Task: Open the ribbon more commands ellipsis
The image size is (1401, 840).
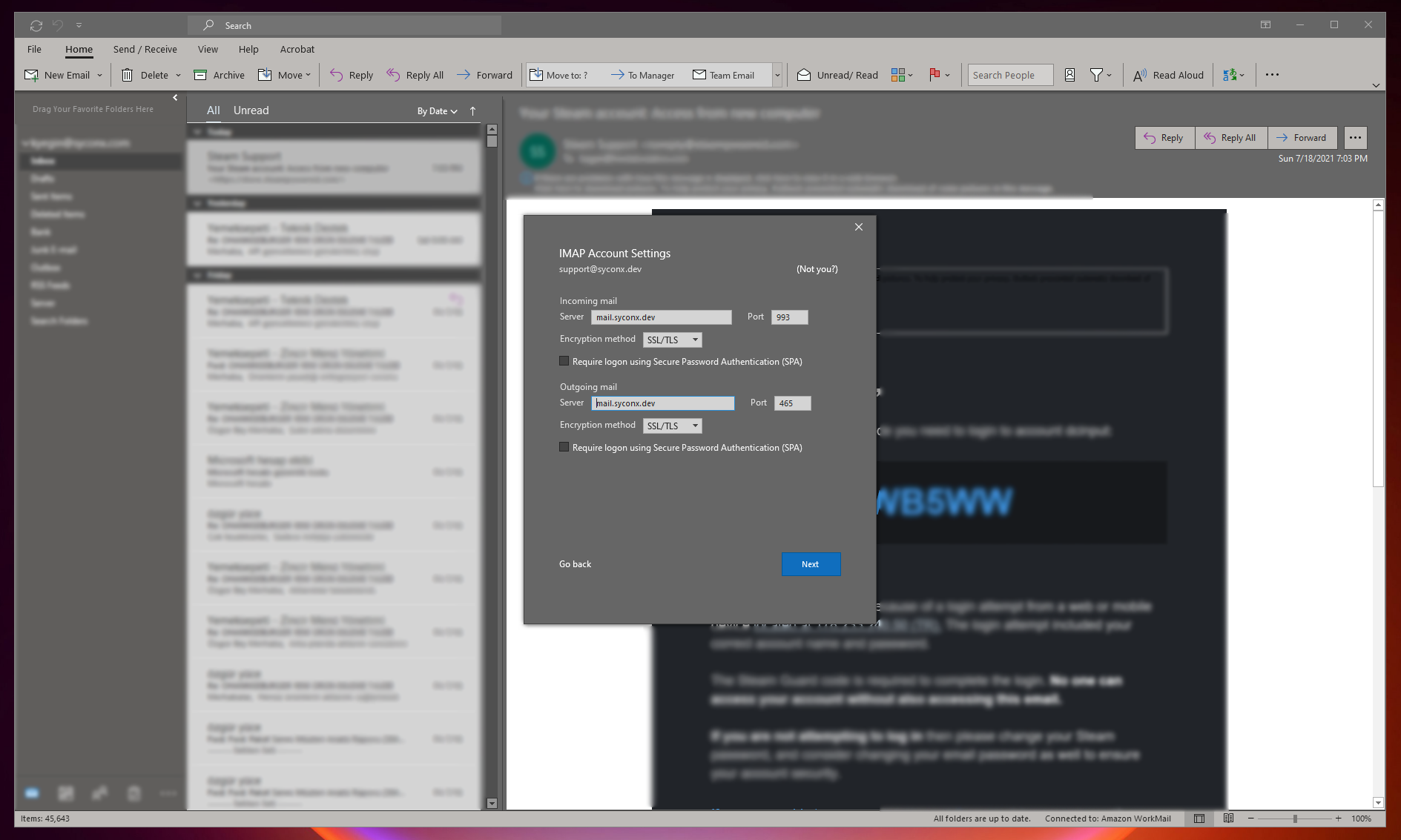Action: 1272,75
